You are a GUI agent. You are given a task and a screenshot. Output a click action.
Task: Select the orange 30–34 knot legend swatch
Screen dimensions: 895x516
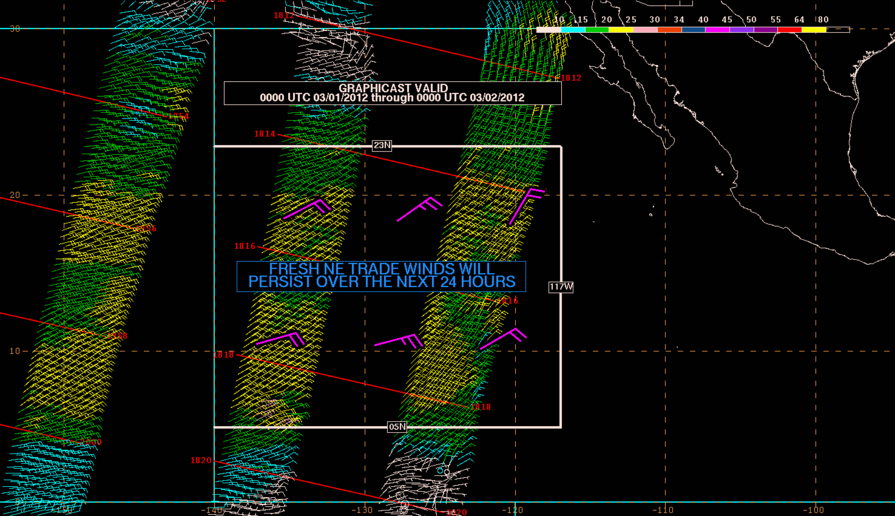[669, 30]
